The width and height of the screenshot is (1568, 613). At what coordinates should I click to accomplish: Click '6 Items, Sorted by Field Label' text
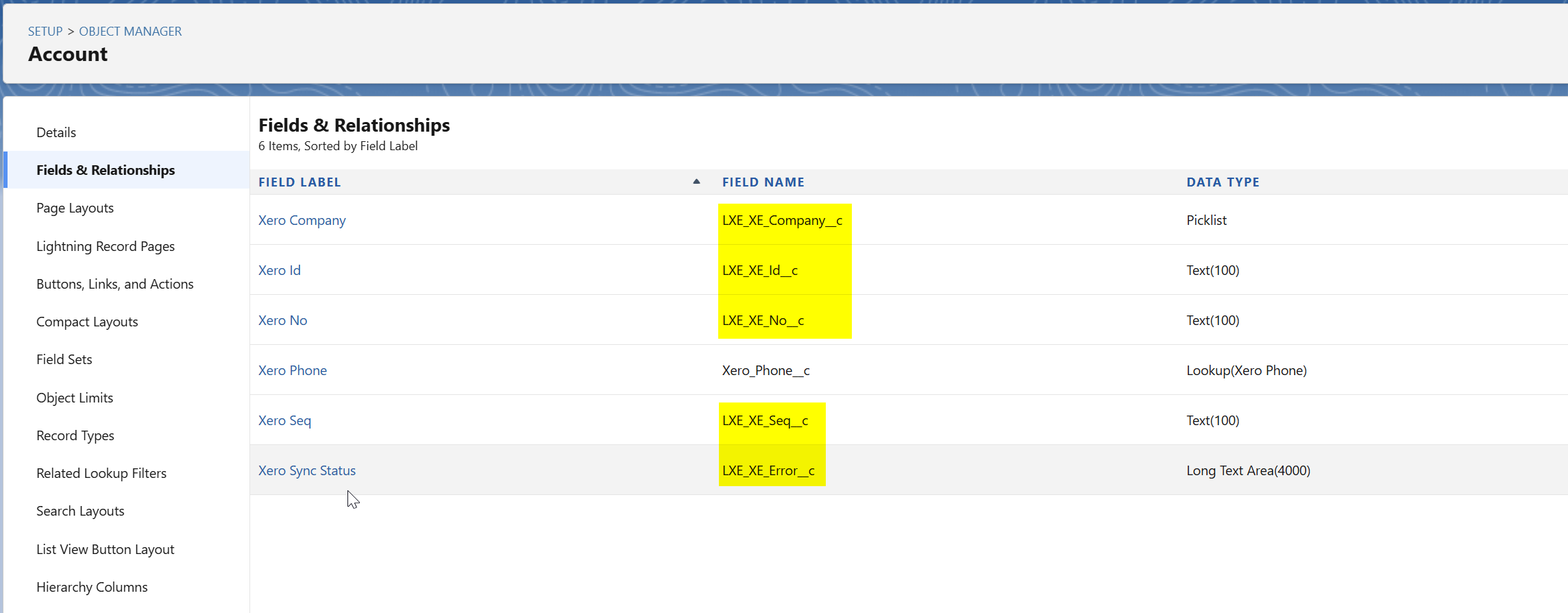(x=338, y=146)
